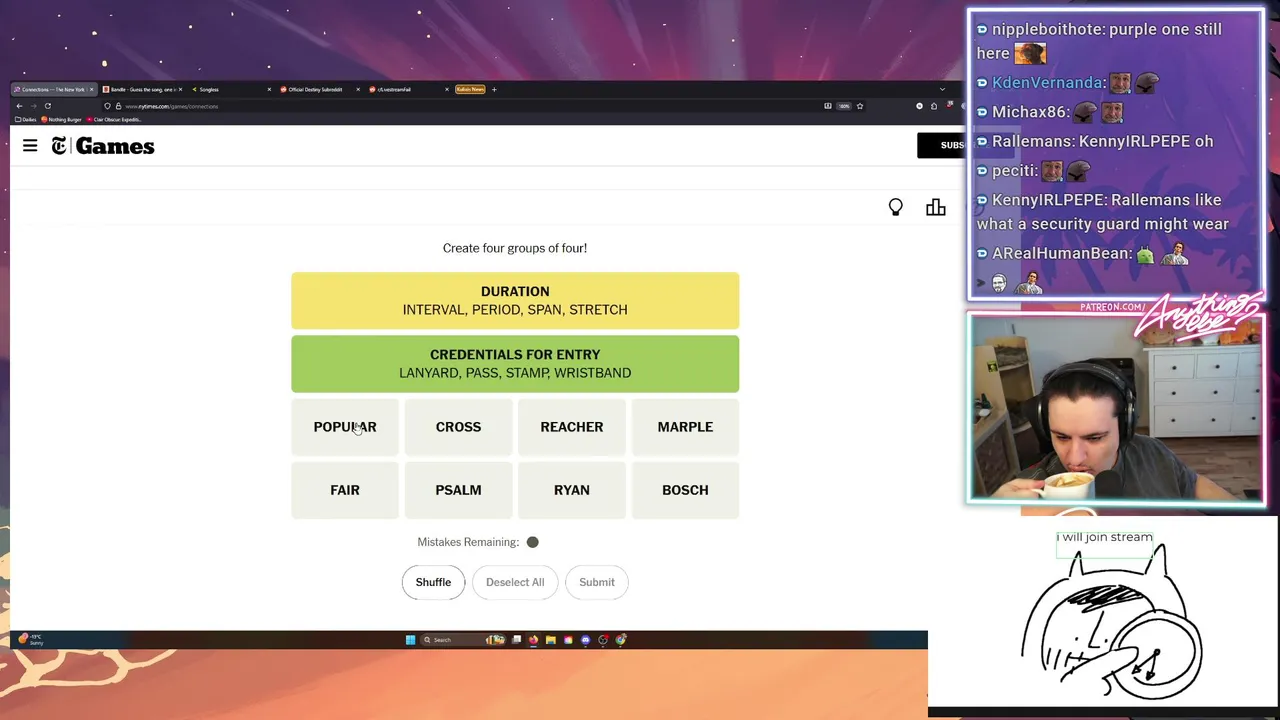Click Firefox icon in taskbar
The height and width of the screenshot is (720, 1280).
pos(534,640)
